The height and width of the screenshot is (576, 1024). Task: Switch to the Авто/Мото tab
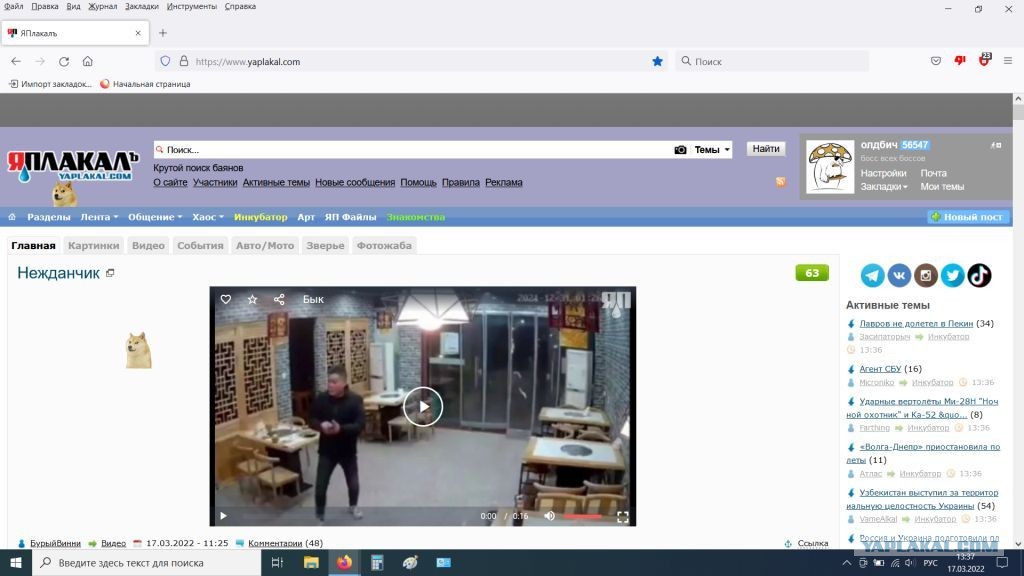(265, 246)
